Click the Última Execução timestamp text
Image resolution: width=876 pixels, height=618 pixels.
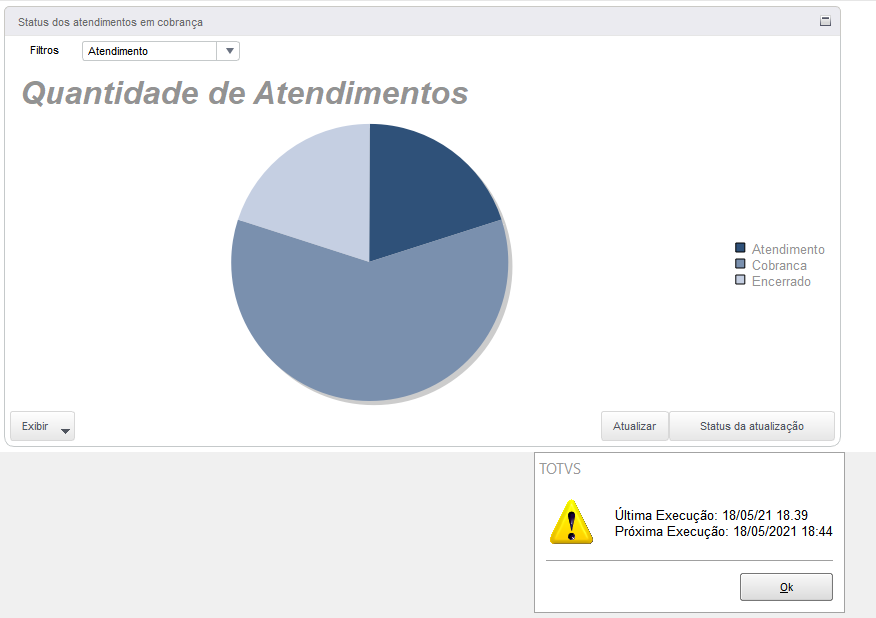pos(711,515)
